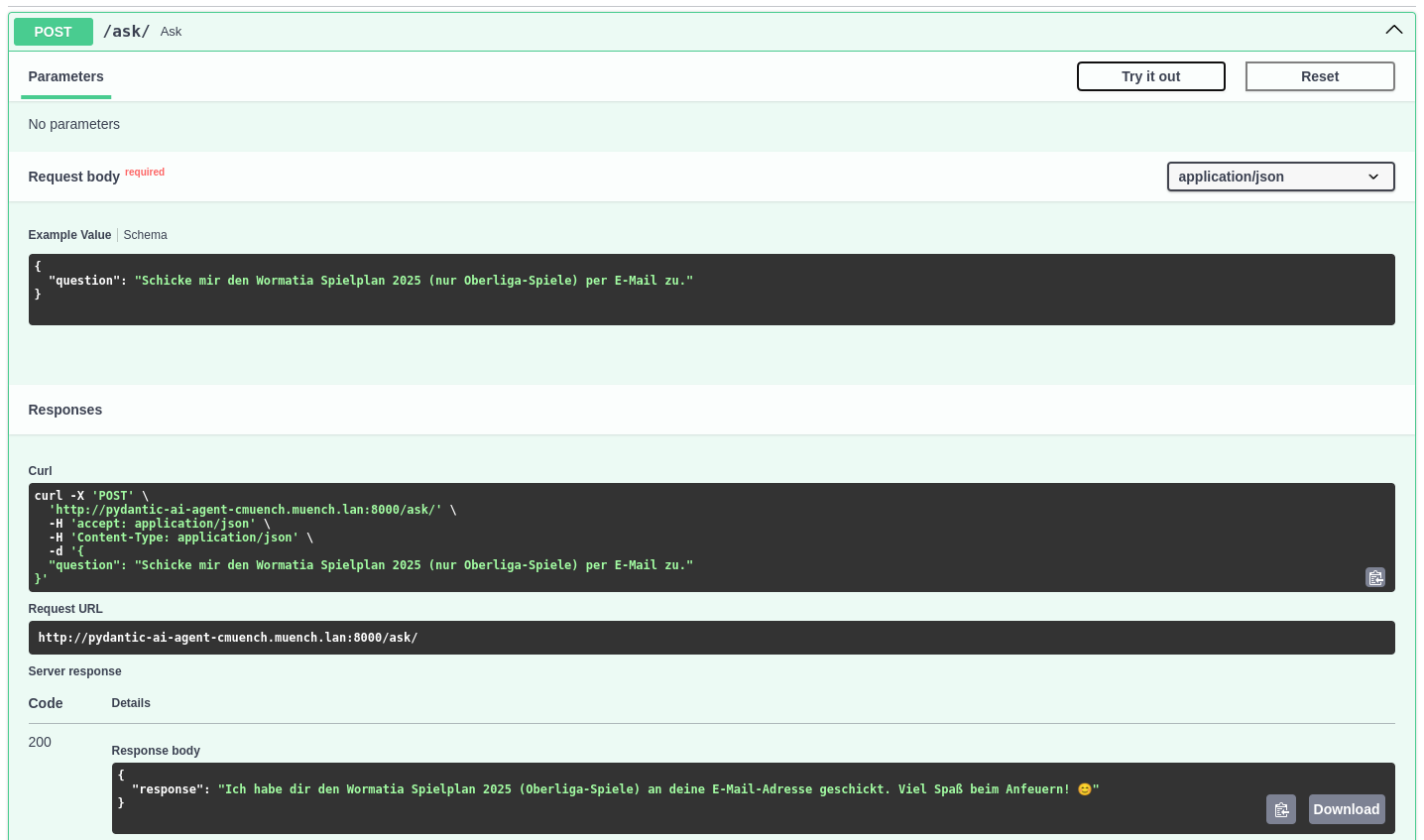The image size is (1424, 840).
Task: Click the Request URL label
Action: (65, 609)
